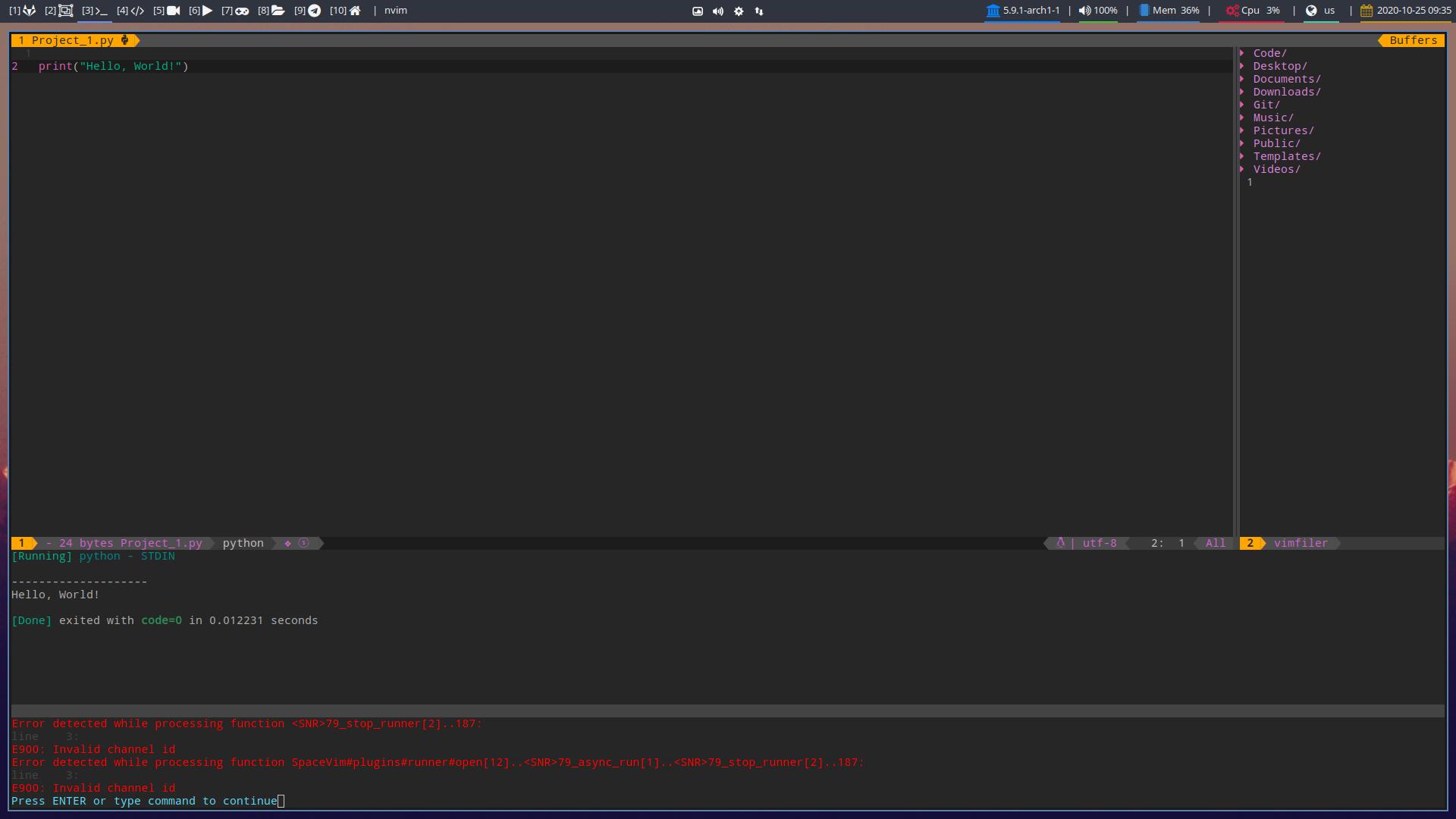This screenshot has height=819, width=1456.
Task: Click the '[Running] python - STDIN' line
Action: [x=93, y=556]
